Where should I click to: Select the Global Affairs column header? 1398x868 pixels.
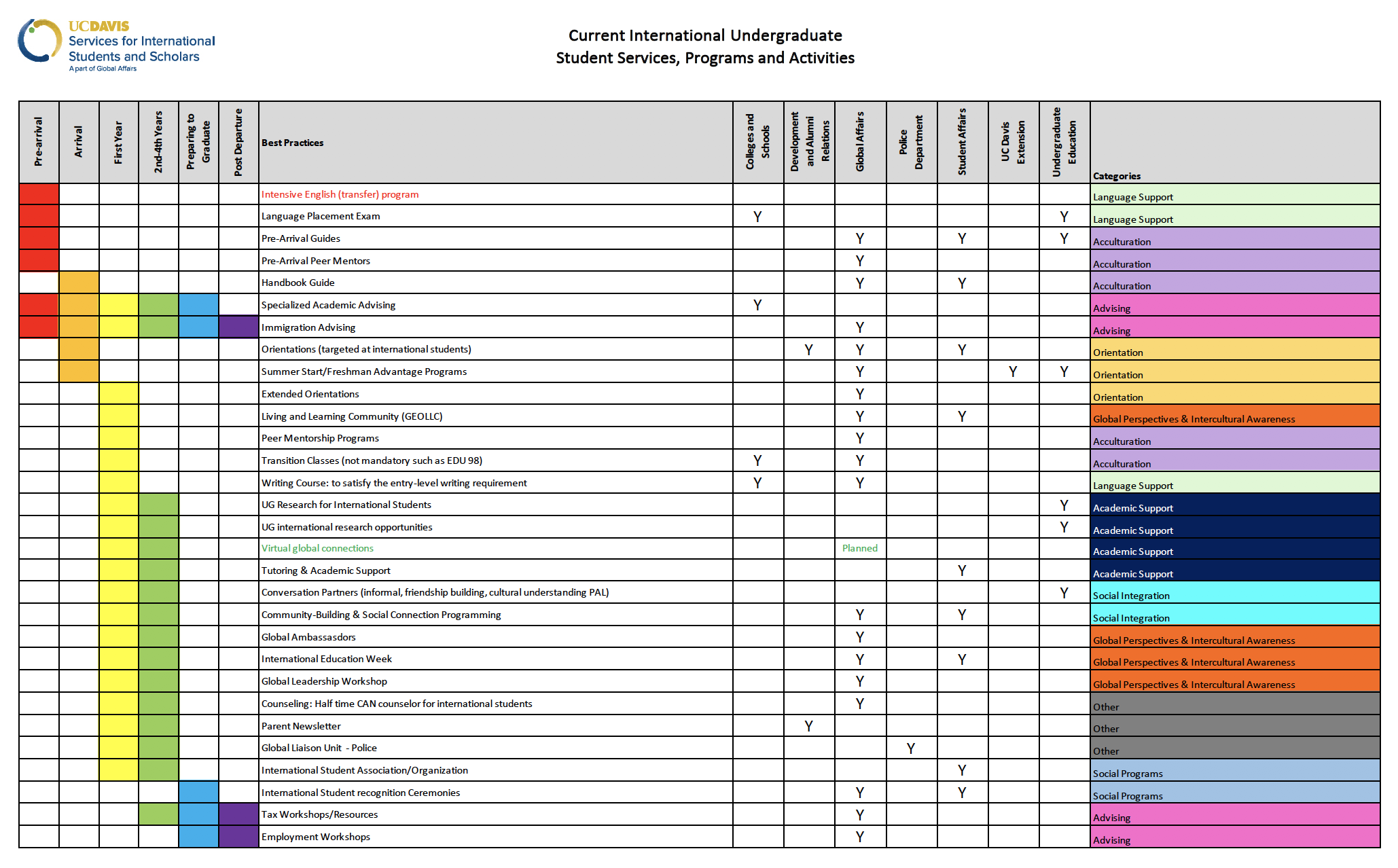(860, 142)
